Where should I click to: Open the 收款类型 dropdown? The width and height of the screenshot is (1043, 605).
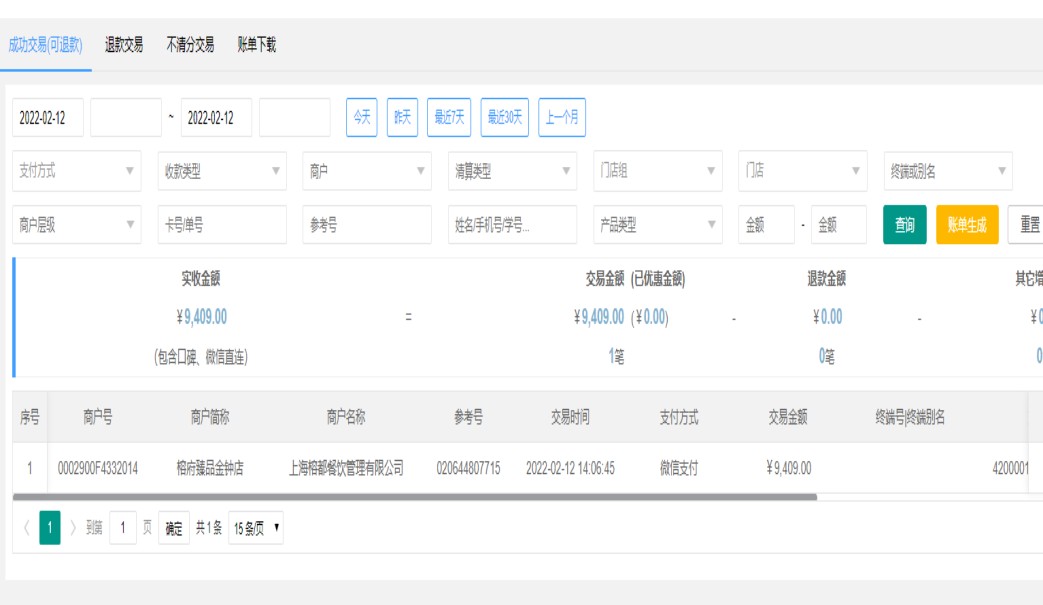click(222, 171)
